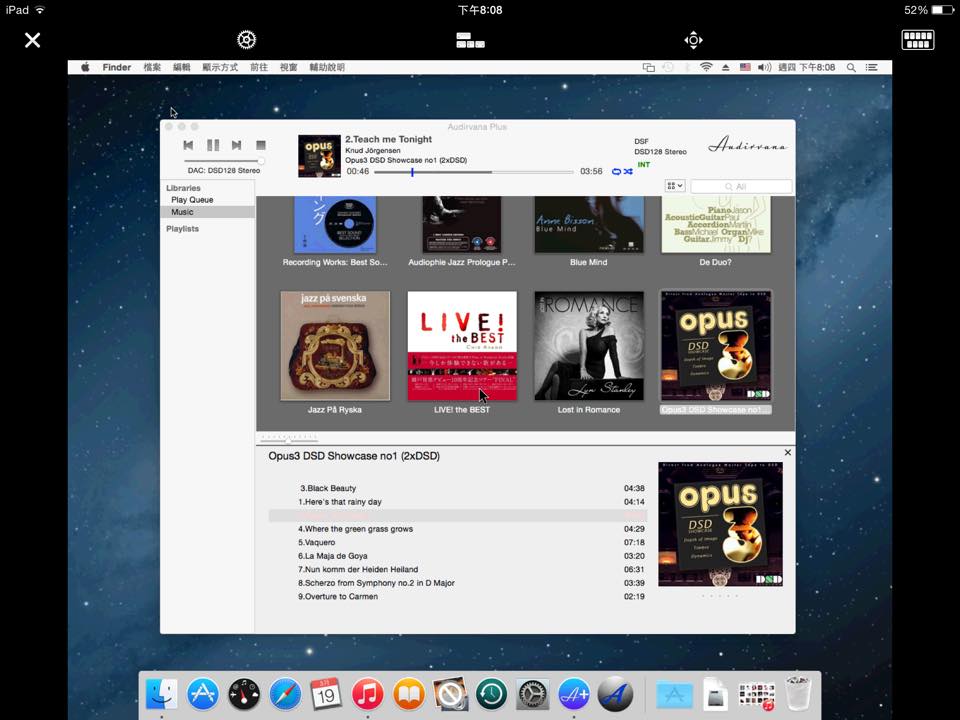Select the Jazz På Ryska album
Image resolution: width=960 pixels, height=720 pixels.
(335, 346)
